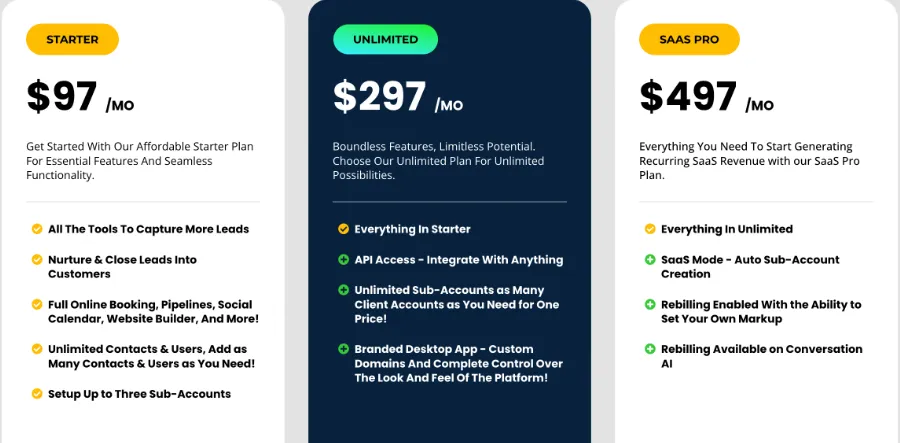Click the checkmark beside "Unlimited Contacts & Users"
This screenshot has width=900, height=443.
click(x=37, y=349)
